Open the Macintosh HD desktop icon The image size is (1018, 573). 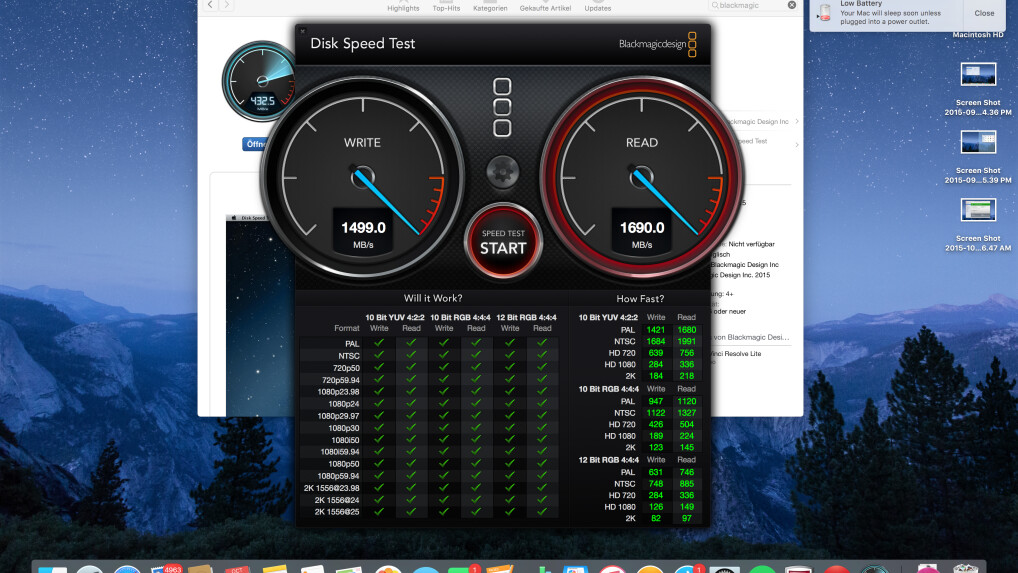(x=978, y=34)
